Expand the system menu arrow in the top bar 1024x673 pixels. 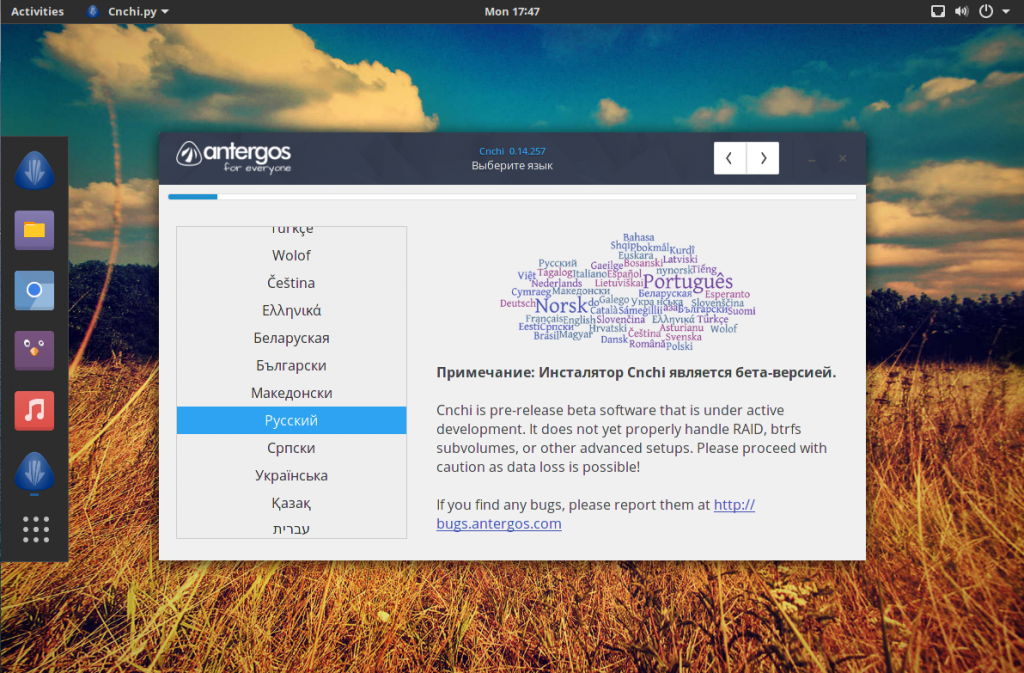1006,11
